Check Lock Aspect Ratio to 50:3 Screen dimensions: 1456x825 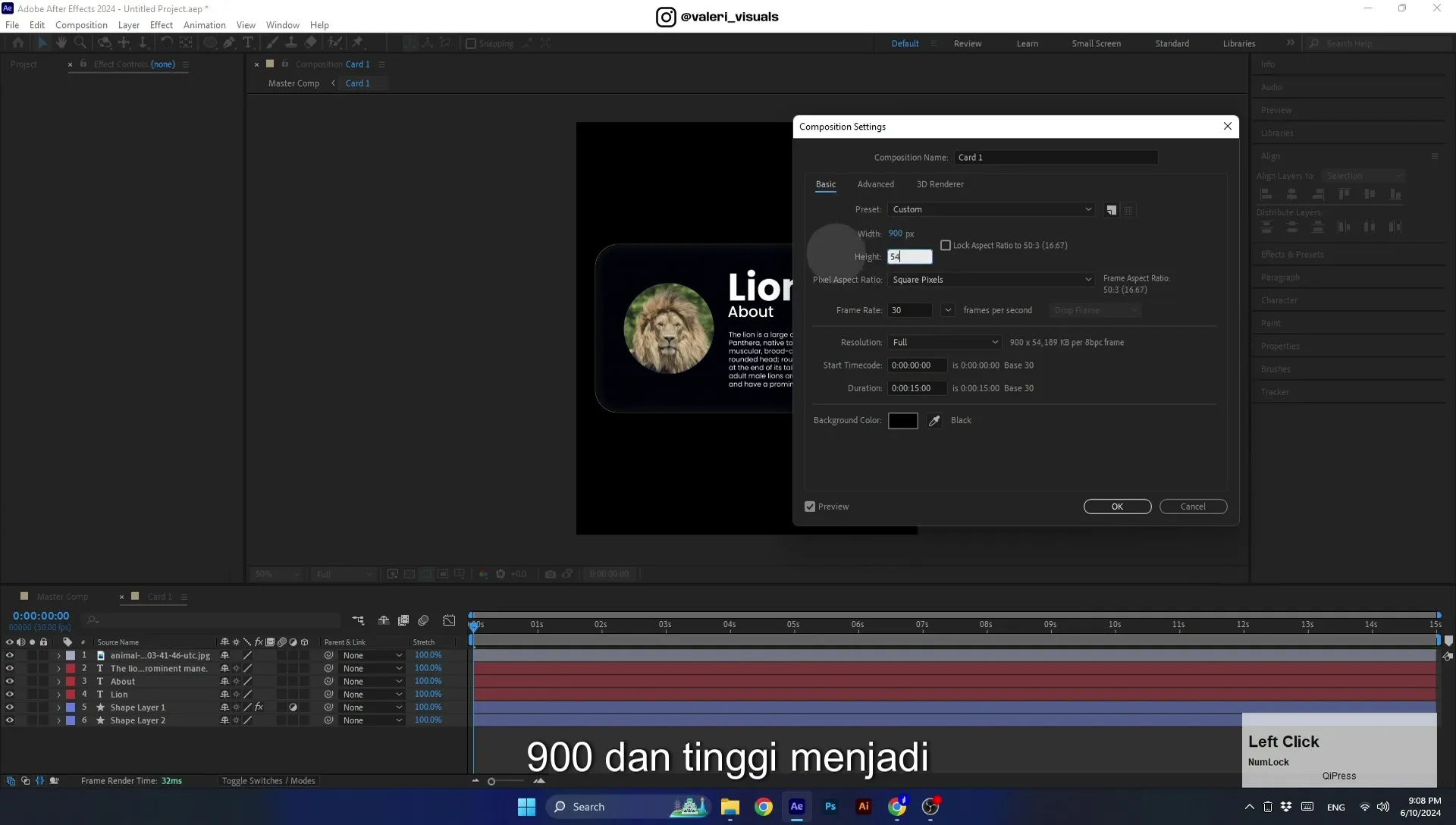(x=946, y=246)
